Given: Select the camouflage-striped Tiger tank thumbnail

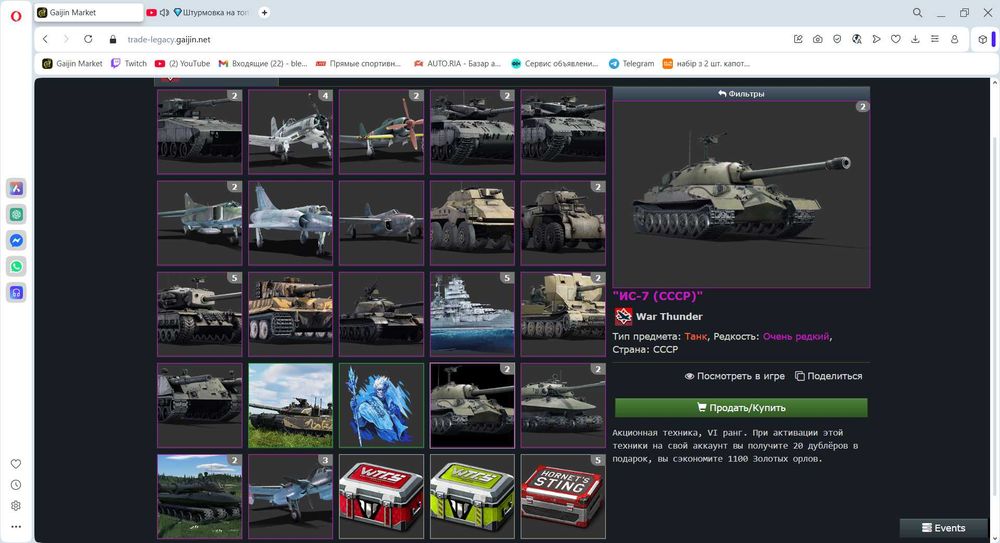Looking at the screenshot, I should coord(290,315).
